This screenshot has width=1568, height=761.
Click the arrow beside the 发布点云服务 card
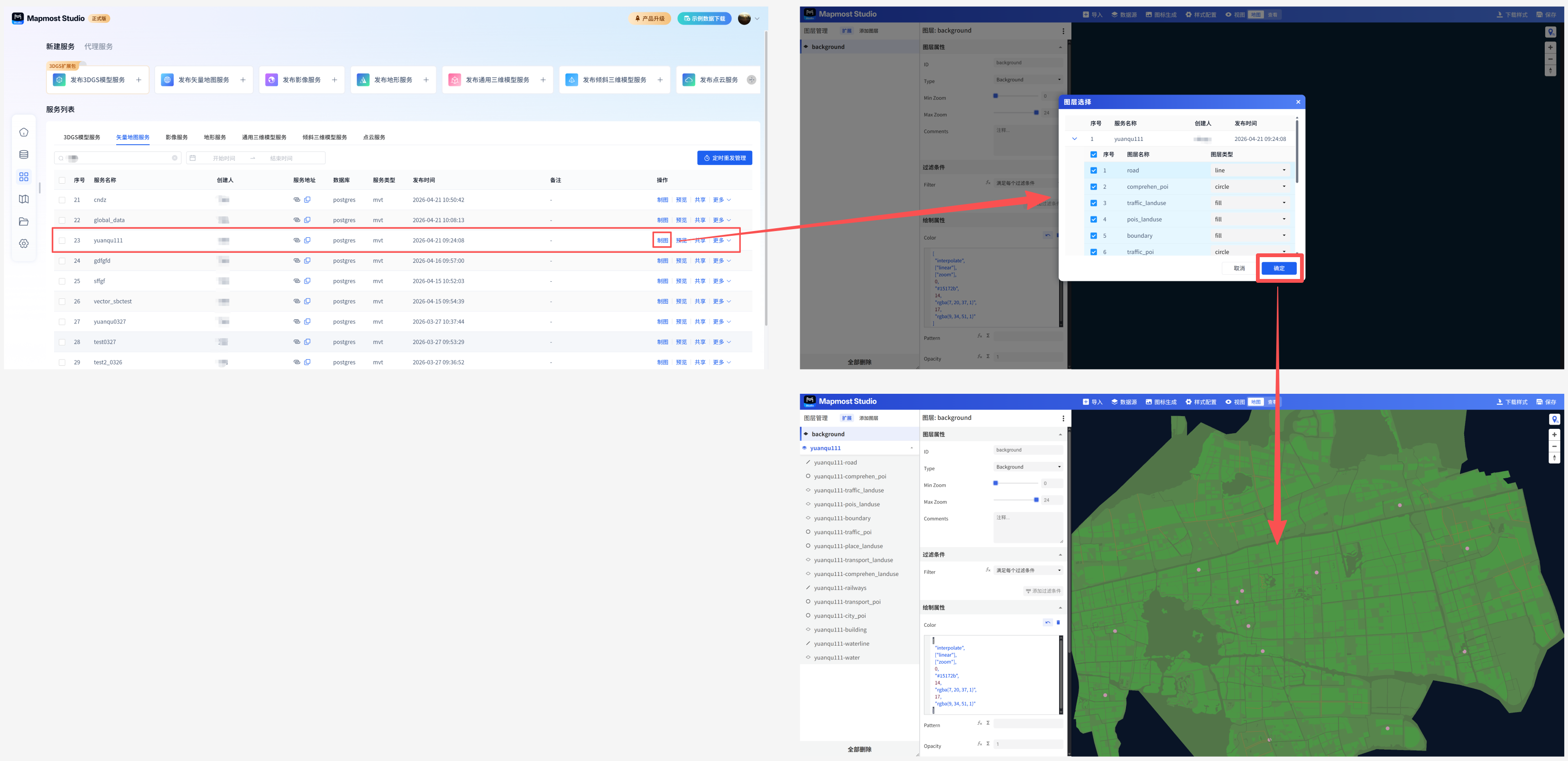(752, 80)
